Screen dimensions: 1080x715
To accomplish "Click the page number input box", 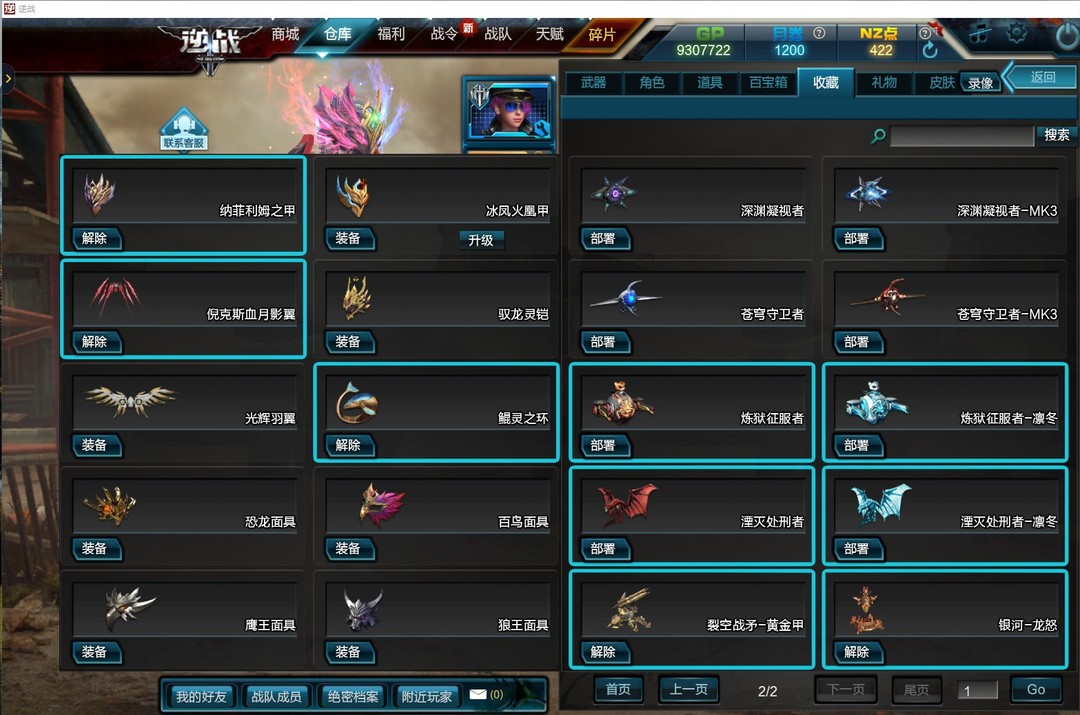I will (x=977, y=690).
